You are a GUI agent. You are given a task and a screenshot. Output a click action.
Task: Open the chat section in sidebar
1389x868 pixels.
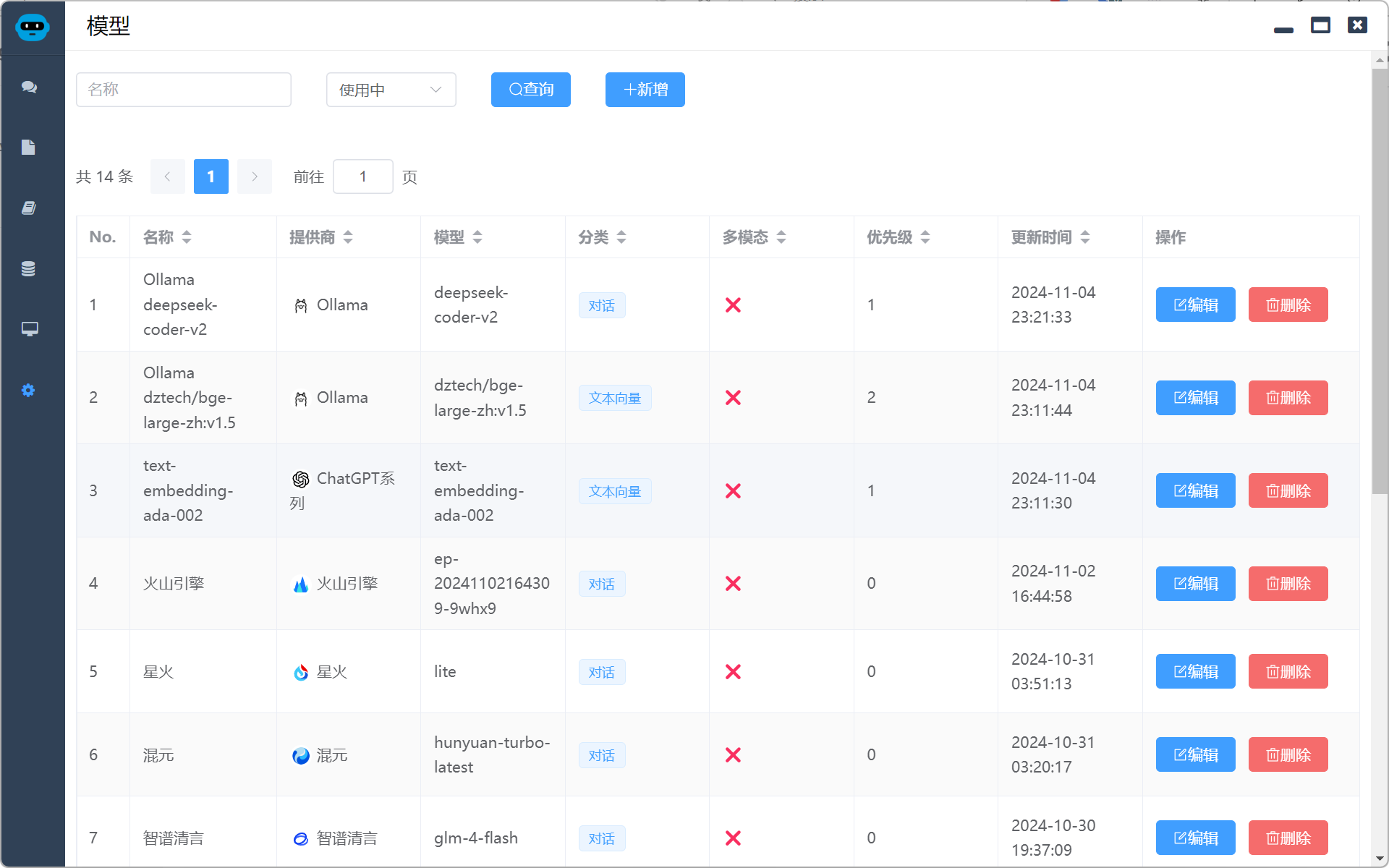click(29, 87)
